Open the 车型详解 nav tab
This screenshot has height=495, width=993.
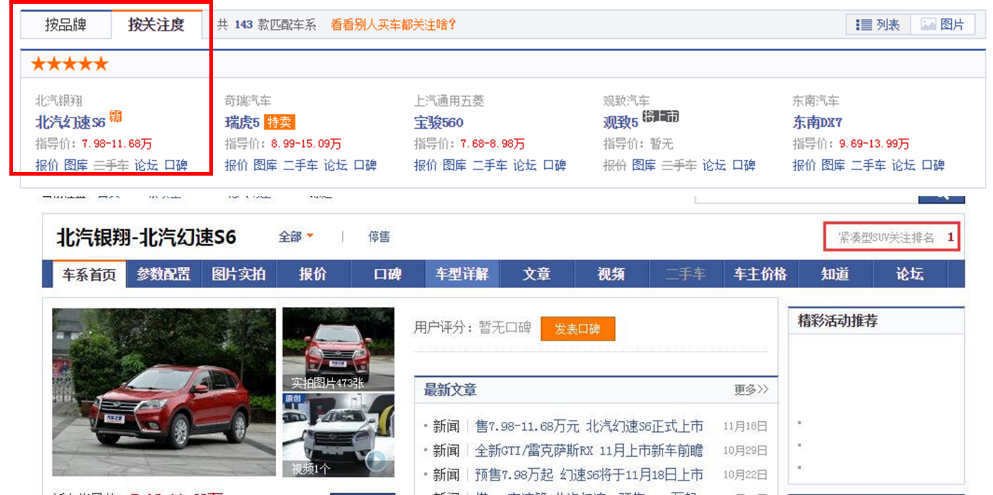point(462,274)
